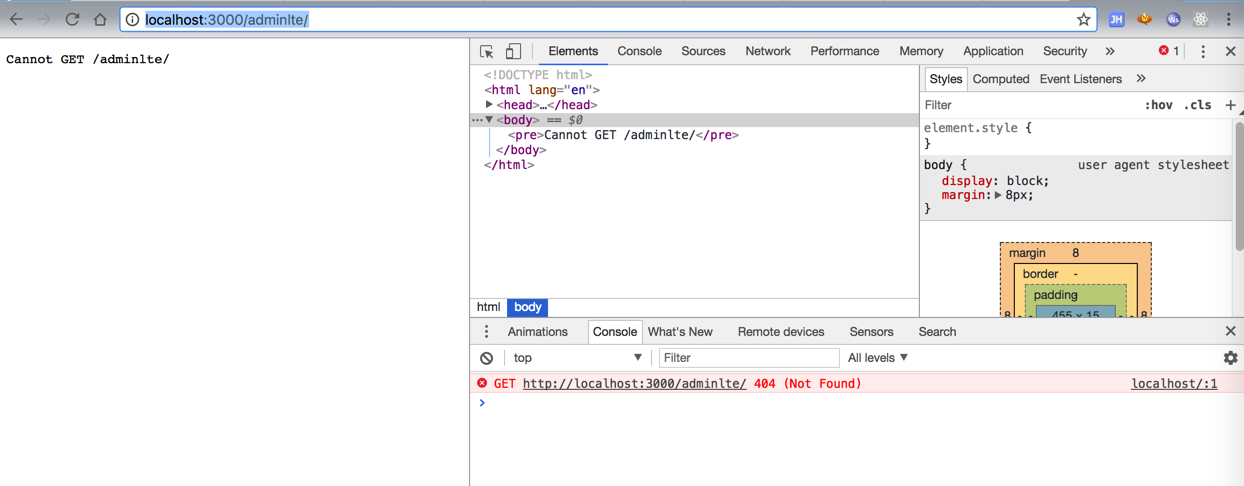1244x486 pixels.
Task: Show more style pane tabs chevron
Action: pyautogui.click(x=1141, y=79)
